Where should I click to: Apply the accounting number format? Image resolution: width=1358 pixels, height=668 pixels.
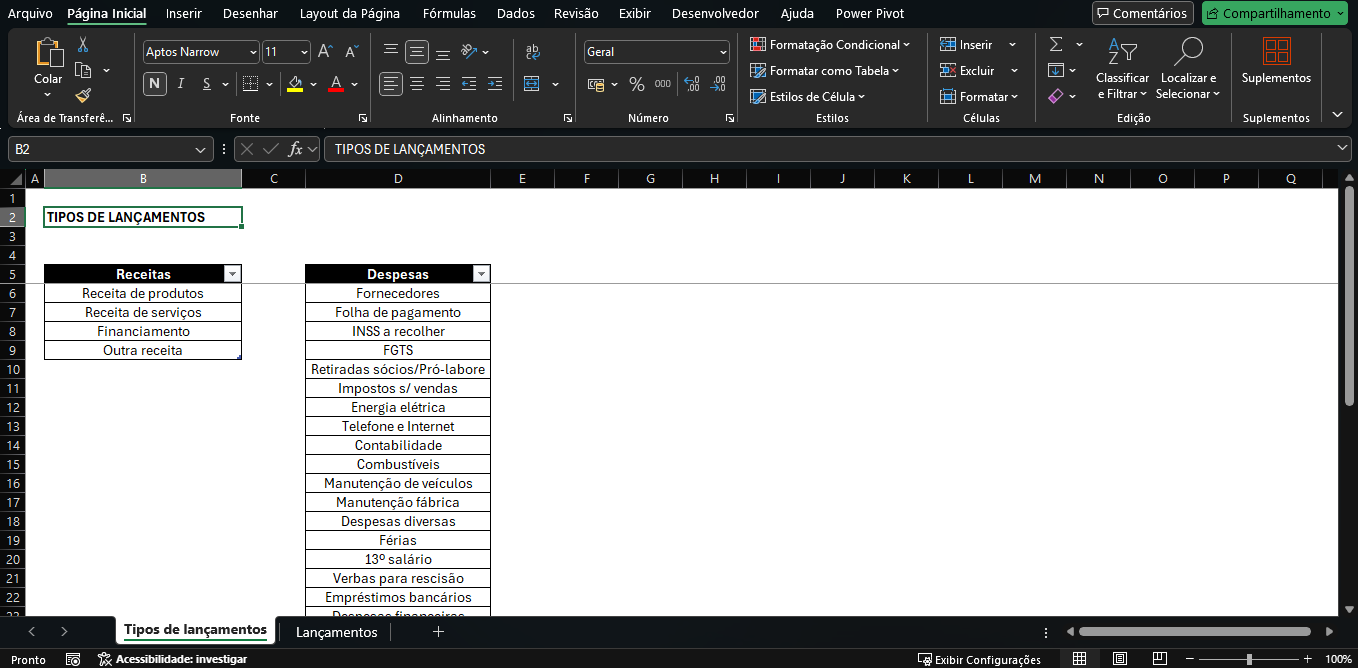[x=596, y=84]
